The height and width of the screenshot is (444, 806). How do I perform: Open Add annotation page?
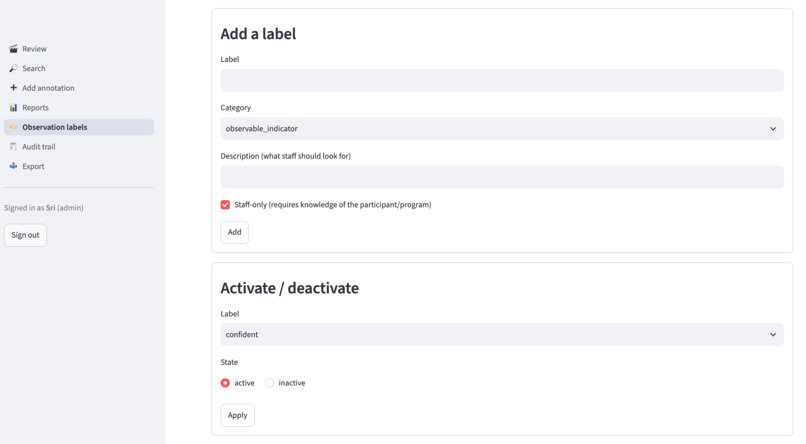(x=79, y=88)
